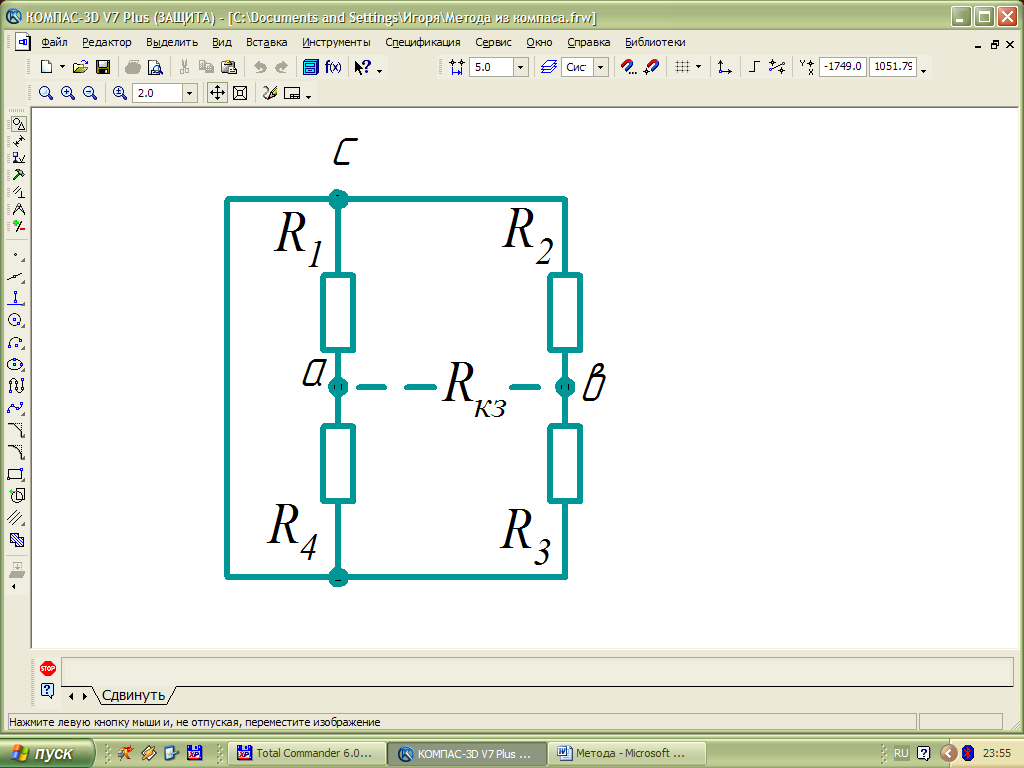Image resolution: width=1024 pixels, height=768 pixels.
Task: Select the circle drawing tool
Action: [x=16, y=320]
